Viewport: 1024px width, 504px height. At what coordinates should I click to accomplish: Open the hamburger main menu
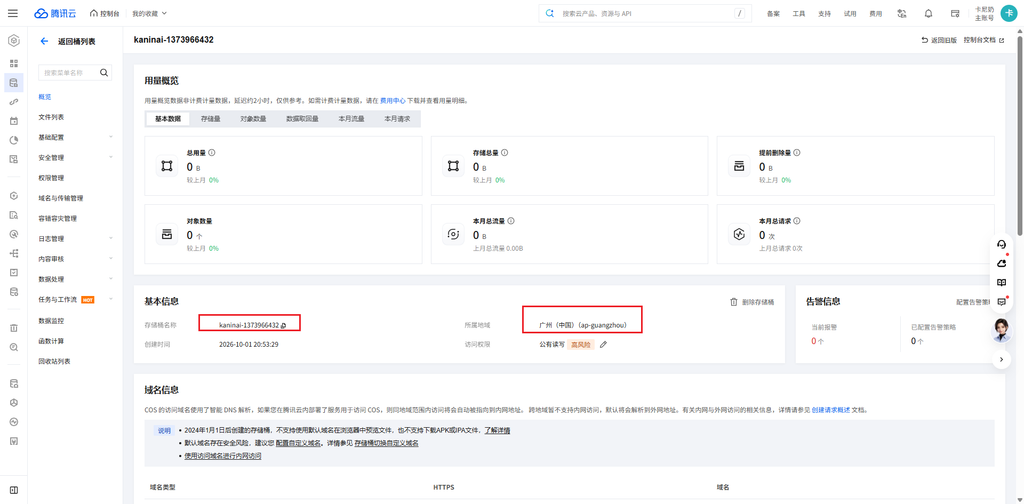(13, 13)
